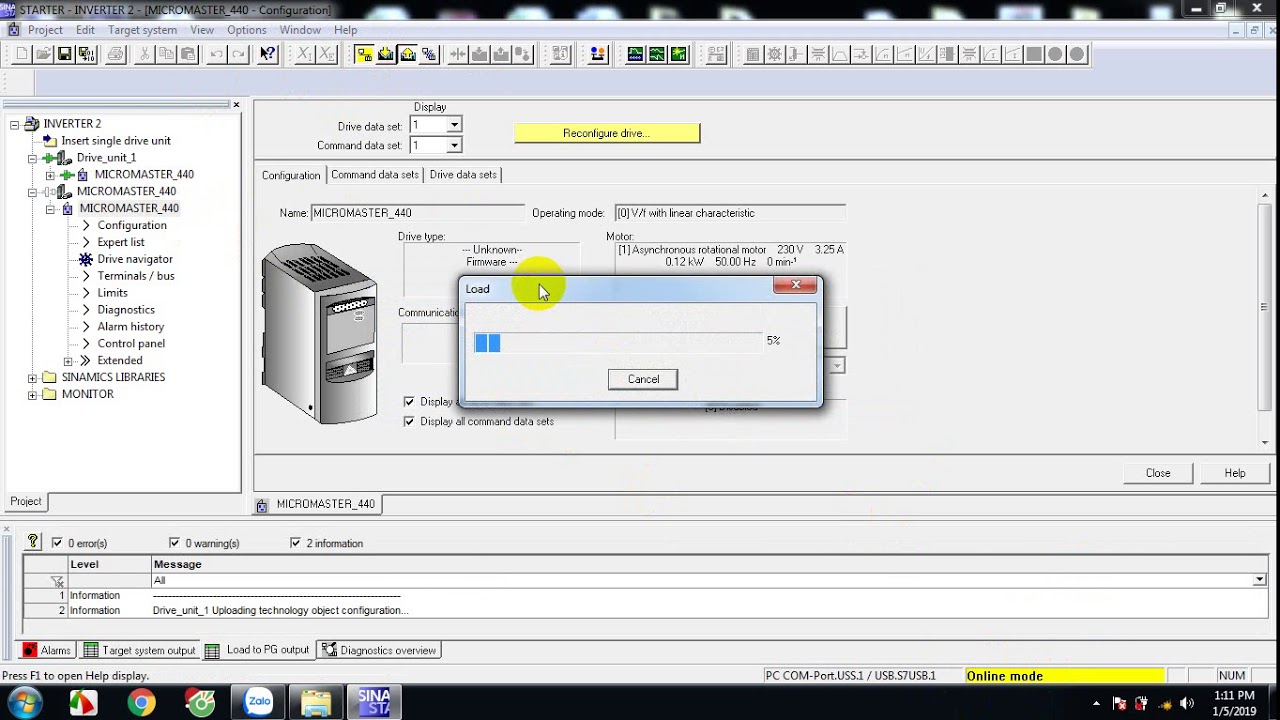Open the Target system menu
The image size is (1280, 720).
point(142,30)
